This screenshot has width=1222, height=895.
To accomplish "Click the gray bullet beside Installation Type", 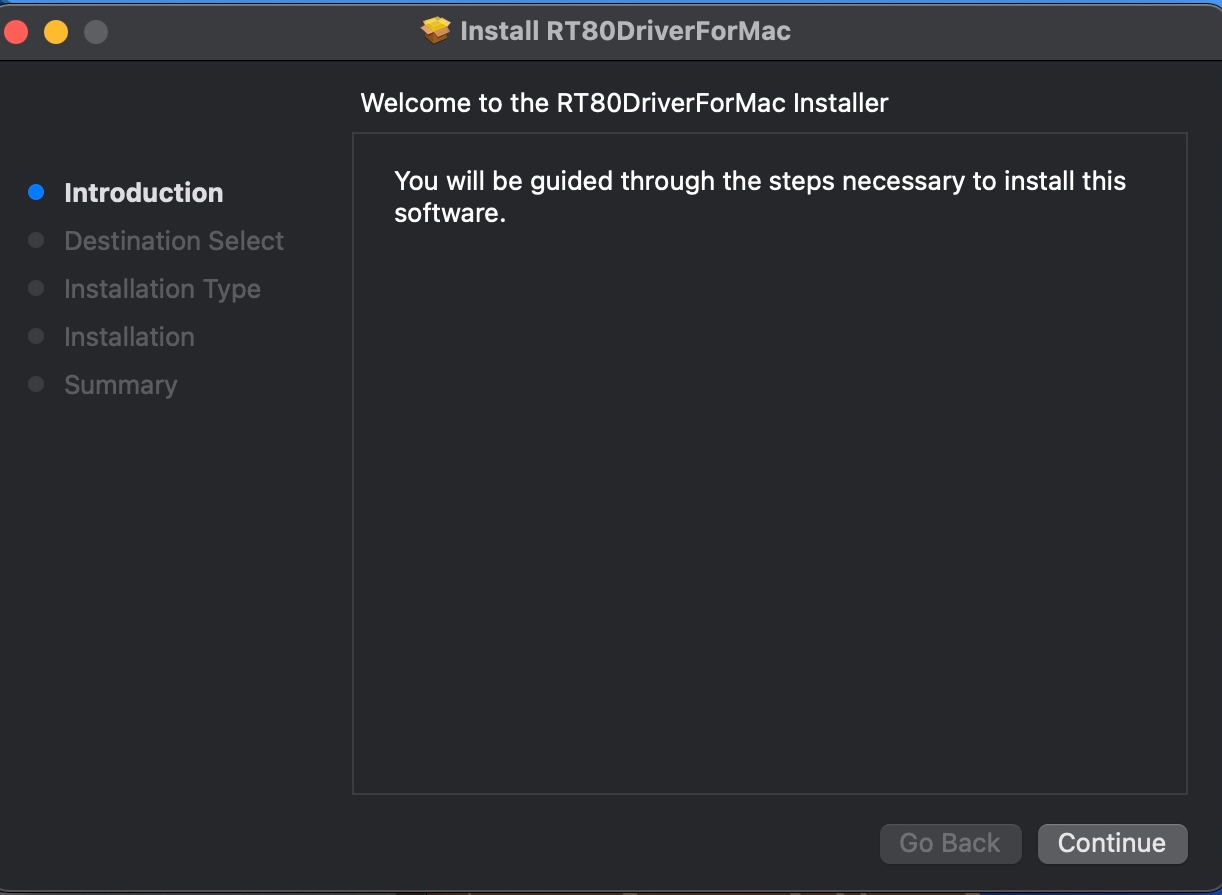I will click(36, 288).
